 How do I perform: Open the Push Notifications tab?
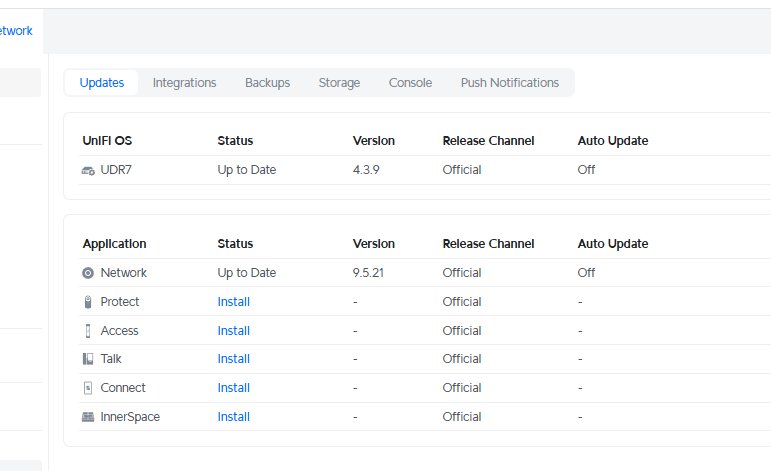click(x=509, y=83)
